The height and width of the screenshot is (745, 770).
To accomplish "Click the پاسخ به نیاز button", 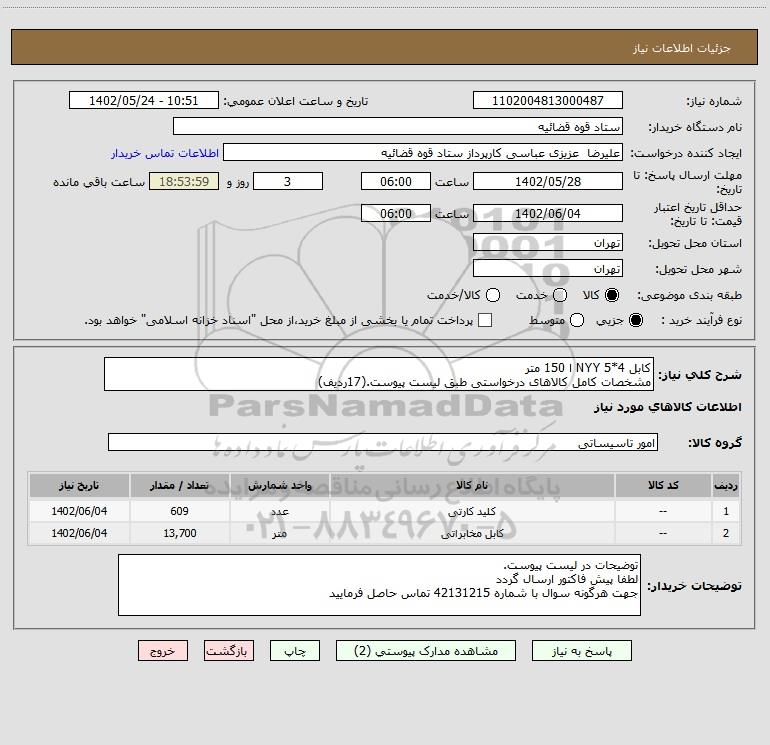I will [x=582, y=651].
